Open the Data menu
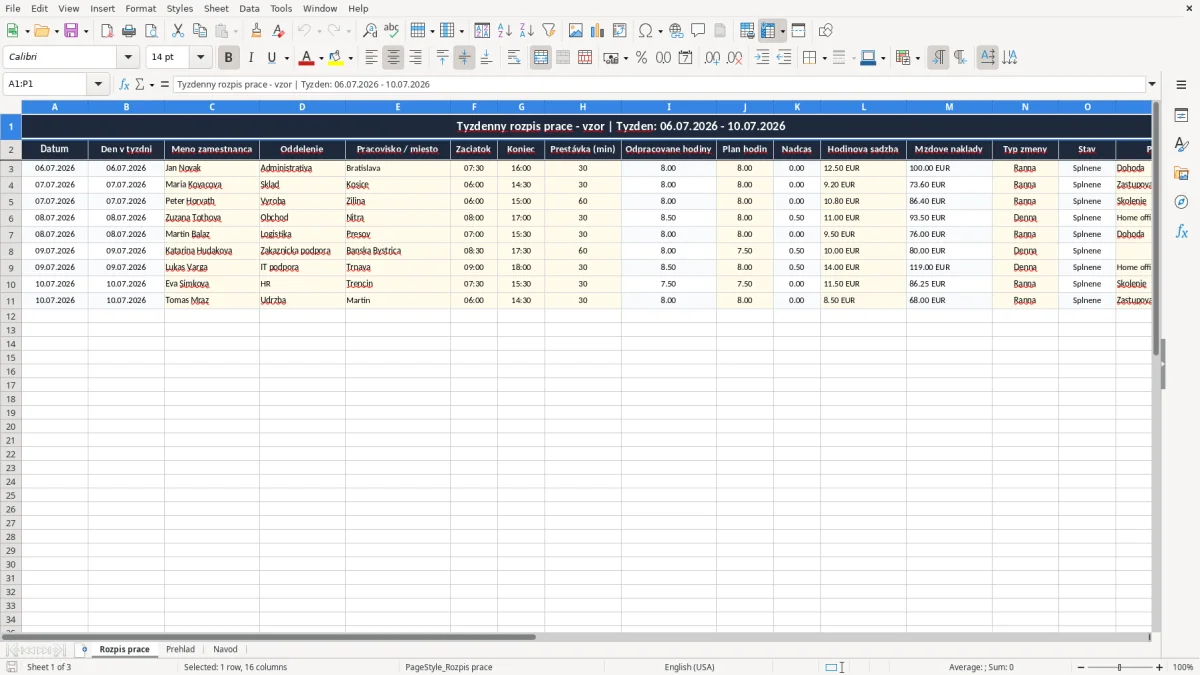Screen dimensions: 1200x675 (x=249, y=8)
